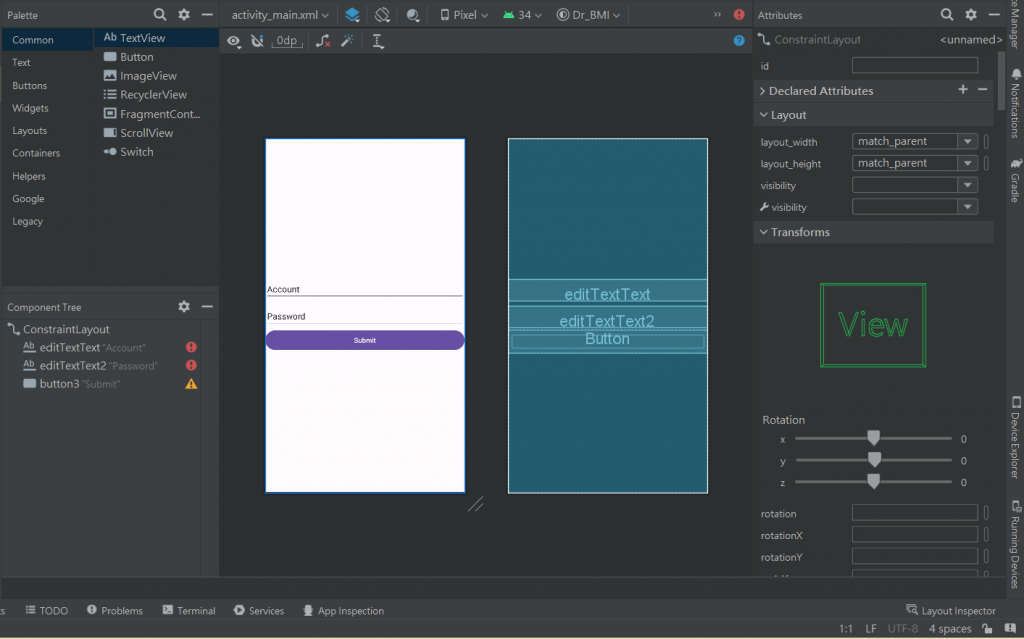The image size is (1024, 639).
Task: Click the orientation rotate icon in toolbar
Action: (382, 15)
